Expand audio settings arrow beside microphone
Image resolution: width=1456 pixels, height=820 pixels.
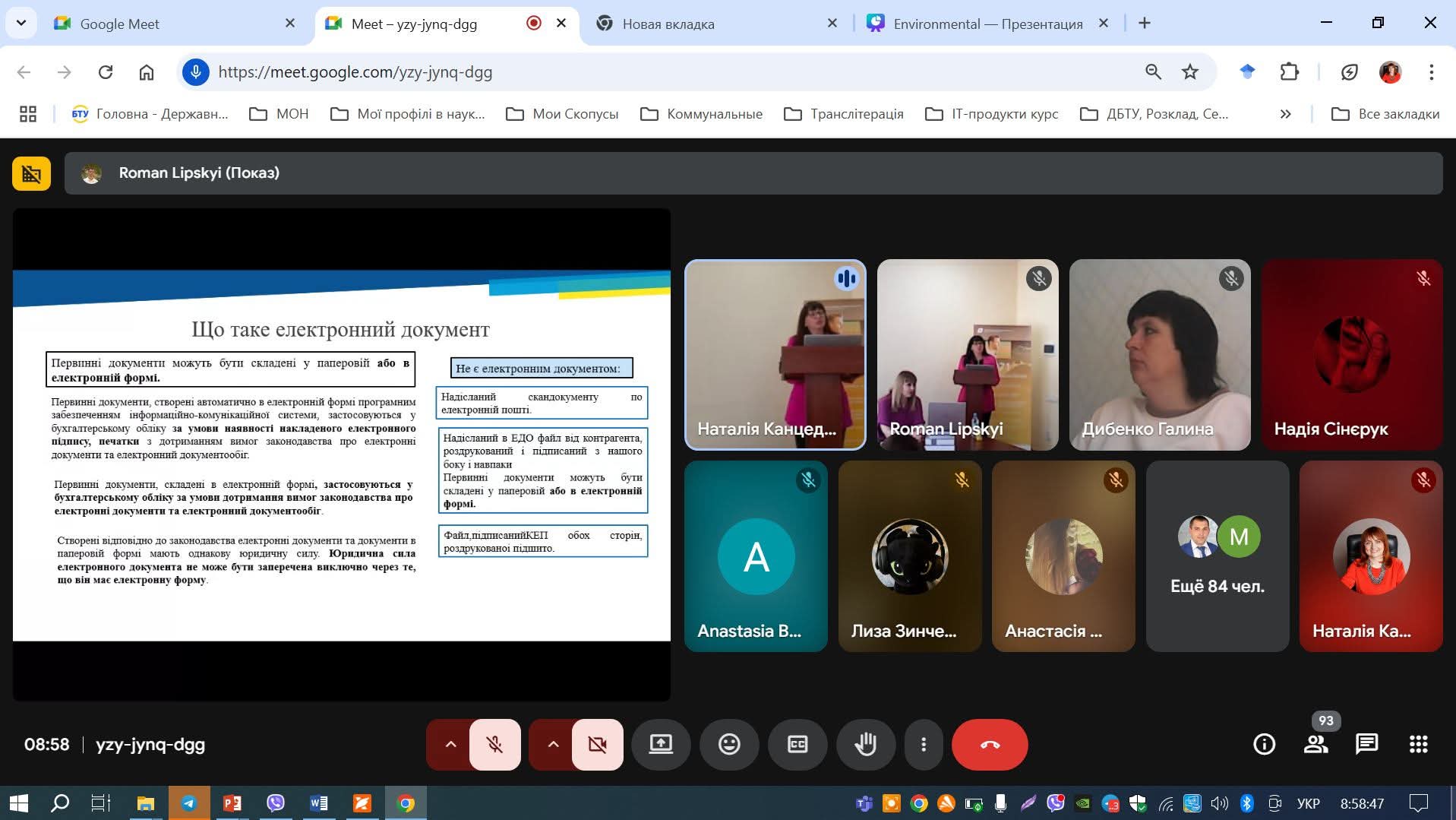tap(450, 745)
